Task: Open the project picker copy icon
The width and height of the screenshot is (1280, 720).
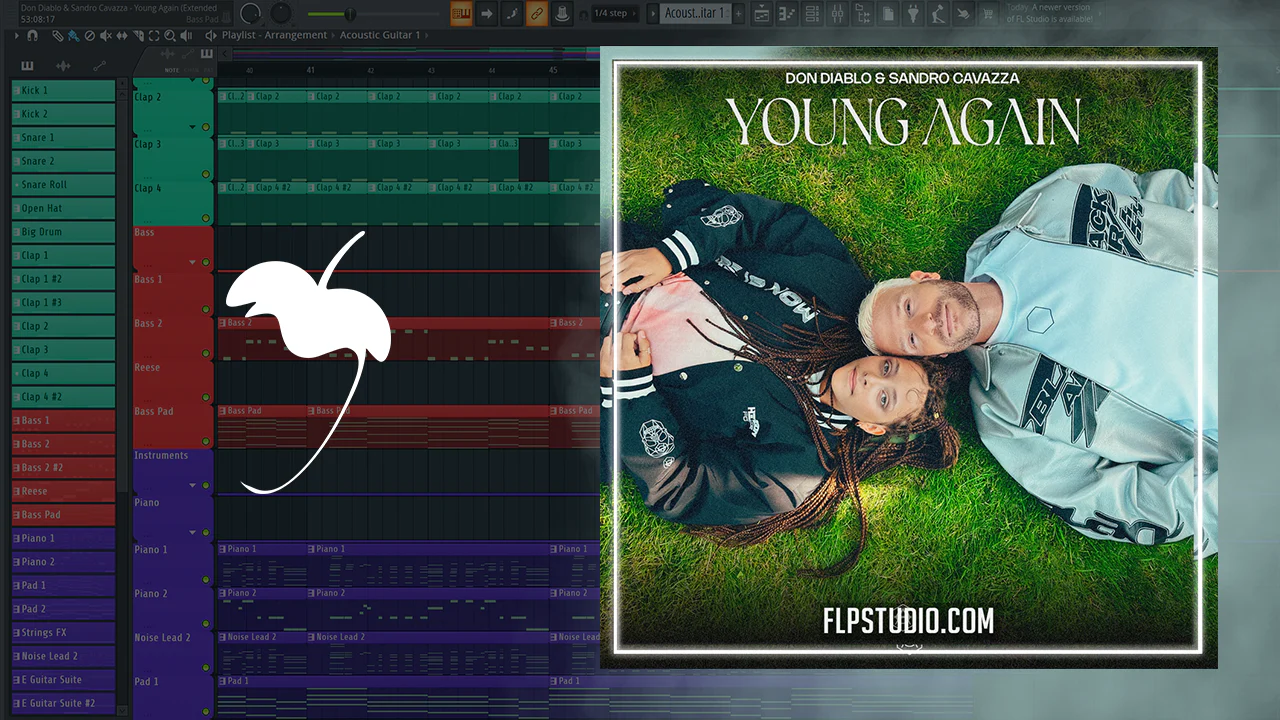Action: click(x=888, y=13)
